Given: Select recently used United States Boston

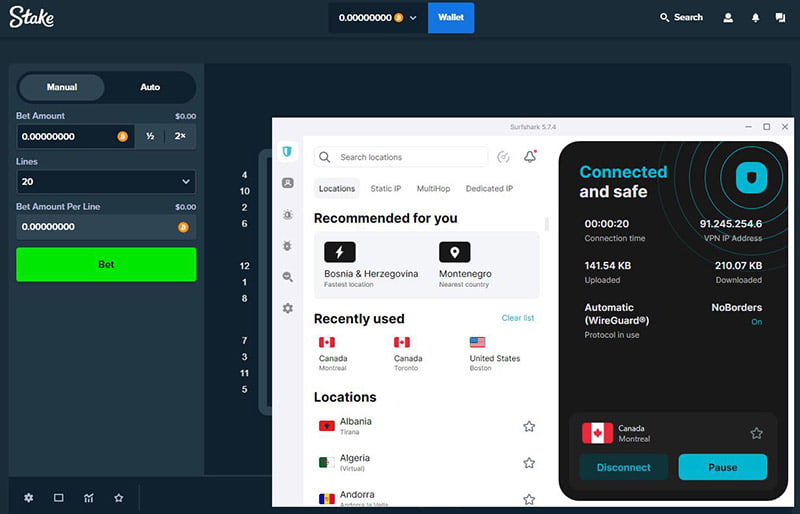Looking at the screenshot, I should click(x=494, y=353).
